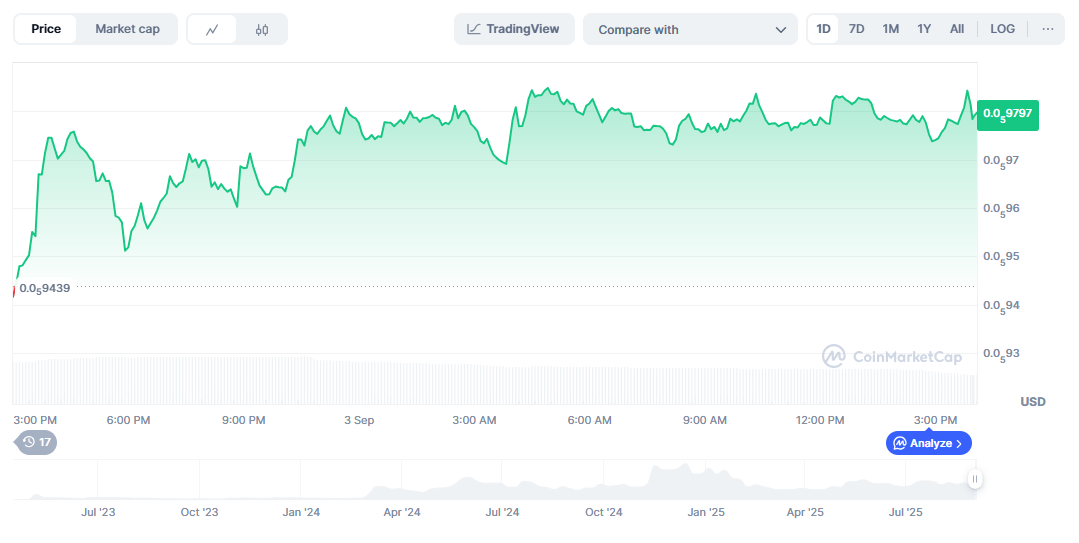Click the Analyze button
This screenshot has height=543, width=1079.
point(928,443)
